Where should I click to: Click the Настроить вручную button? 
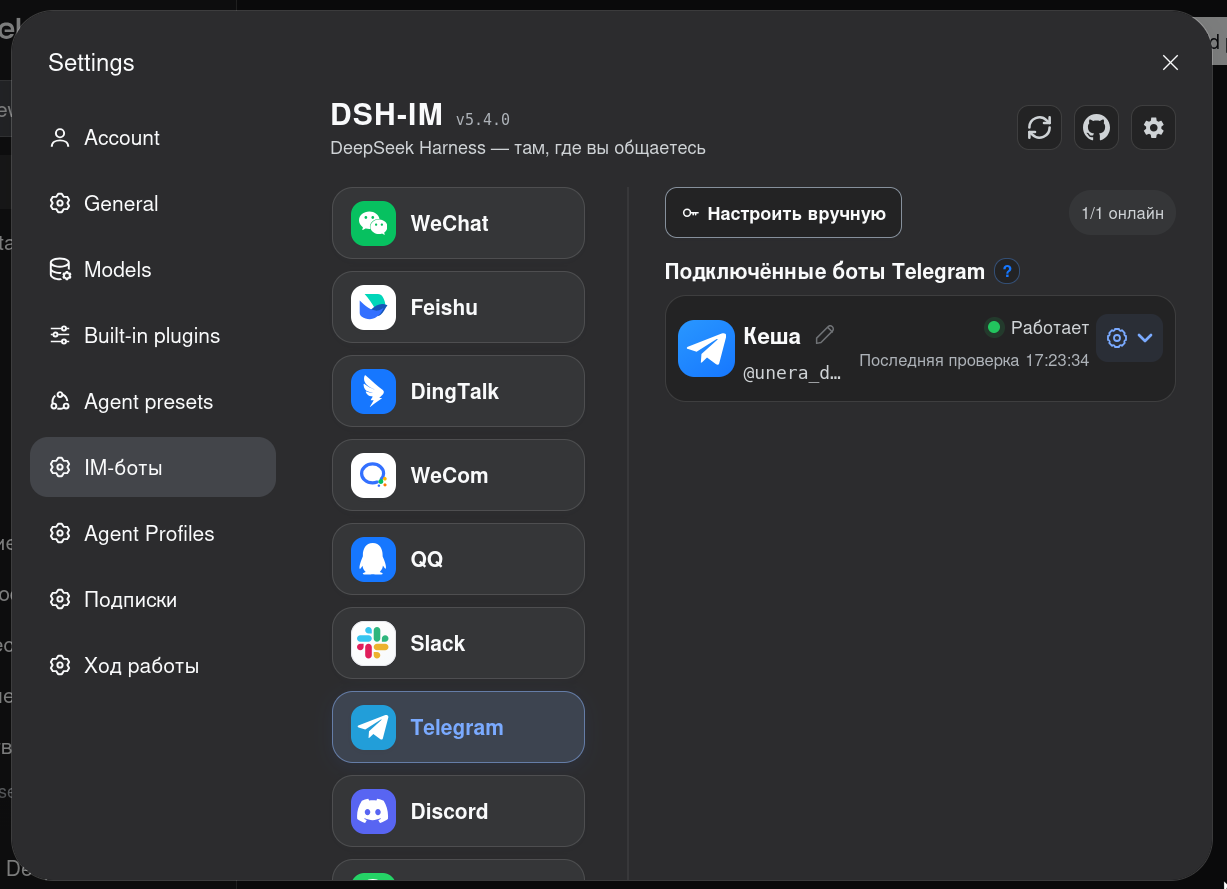783,213
